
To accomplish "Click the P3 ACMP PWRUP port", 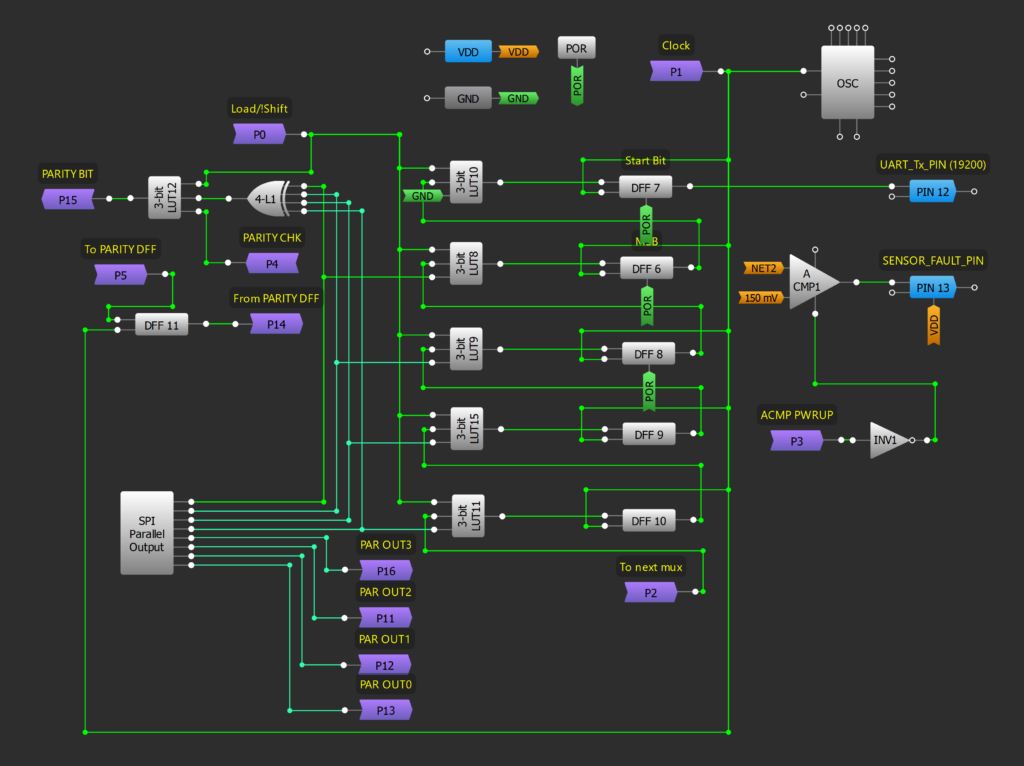I will click(x=796, y=440).
